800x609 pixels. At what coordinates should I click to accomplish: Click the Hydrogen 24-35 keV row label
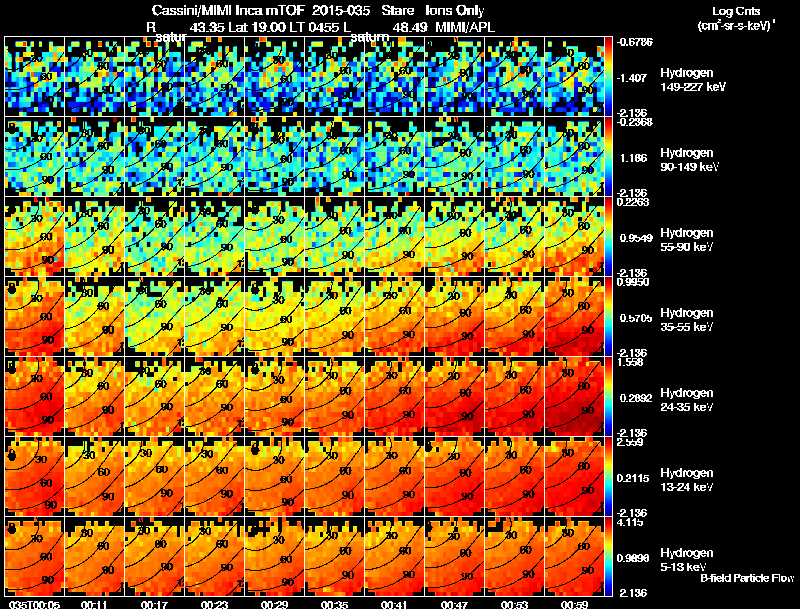687,400
